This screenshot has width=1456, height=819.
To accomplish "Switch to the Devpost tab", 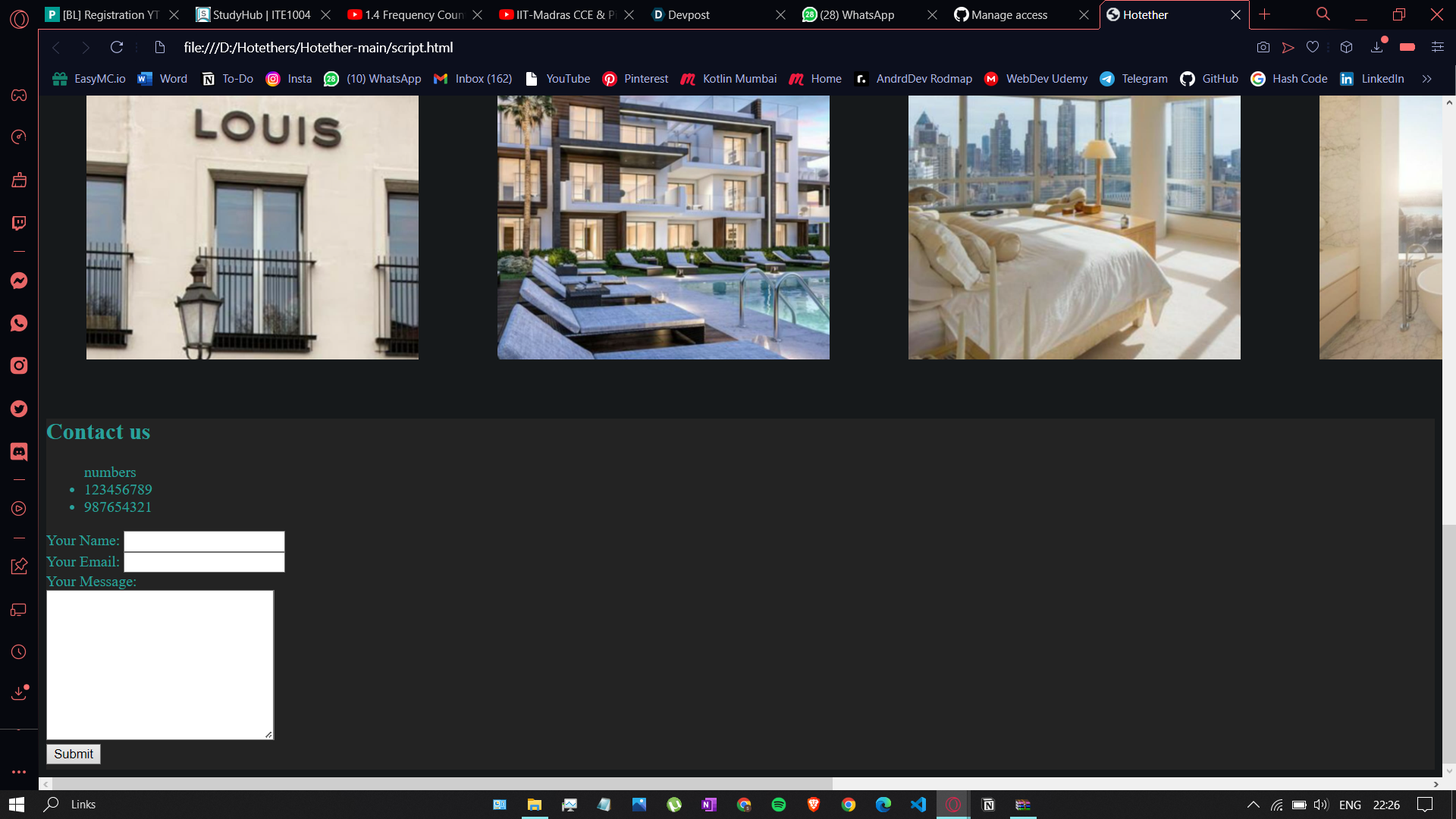I will [689, 14].
